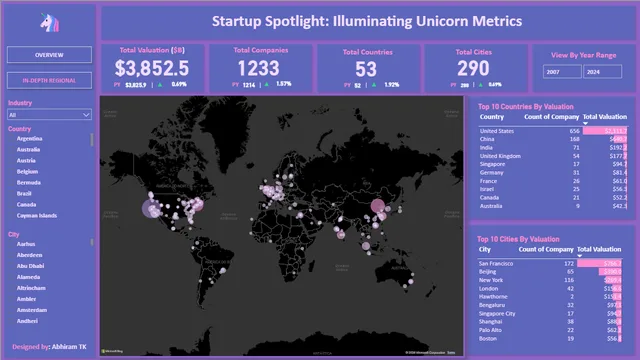Edit the start year field 2007
Image resolution: width=640 pixels, height=360 pixels.
point(562,72)
